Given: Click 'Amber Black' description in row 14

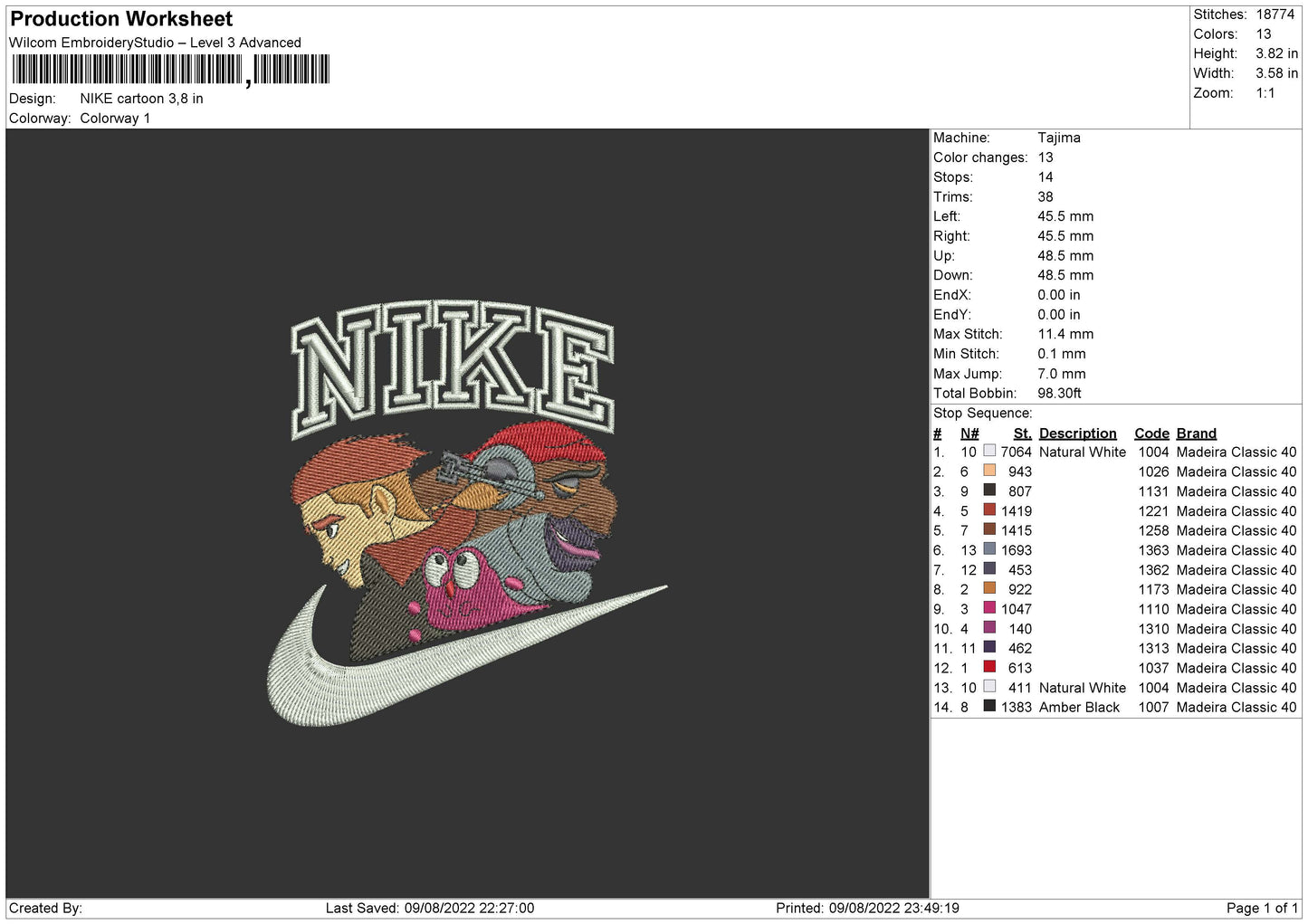Looking at the screenshot, I should (1079, 707).
